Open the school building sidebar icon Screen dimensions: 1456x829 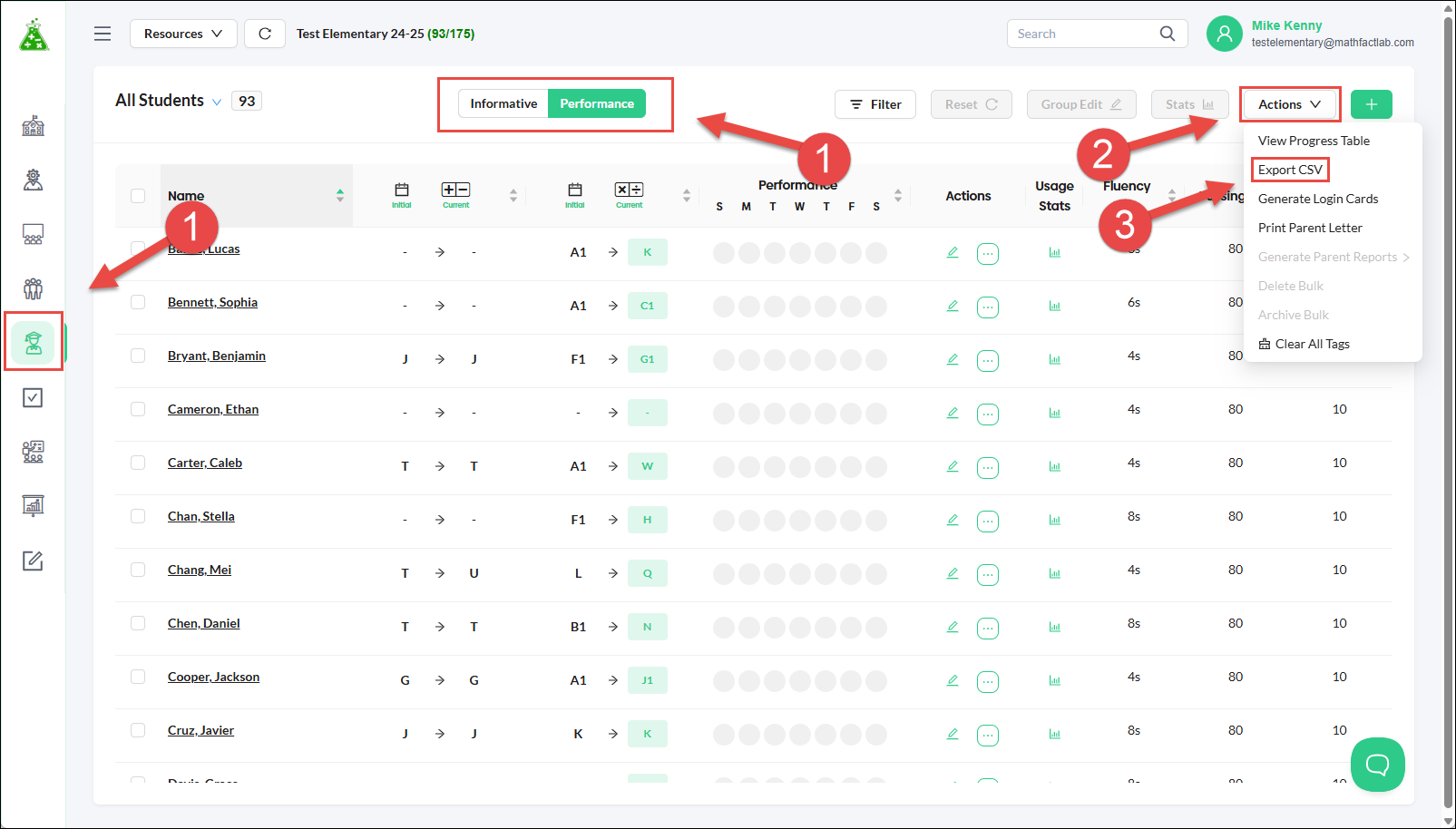click(34, 126)
